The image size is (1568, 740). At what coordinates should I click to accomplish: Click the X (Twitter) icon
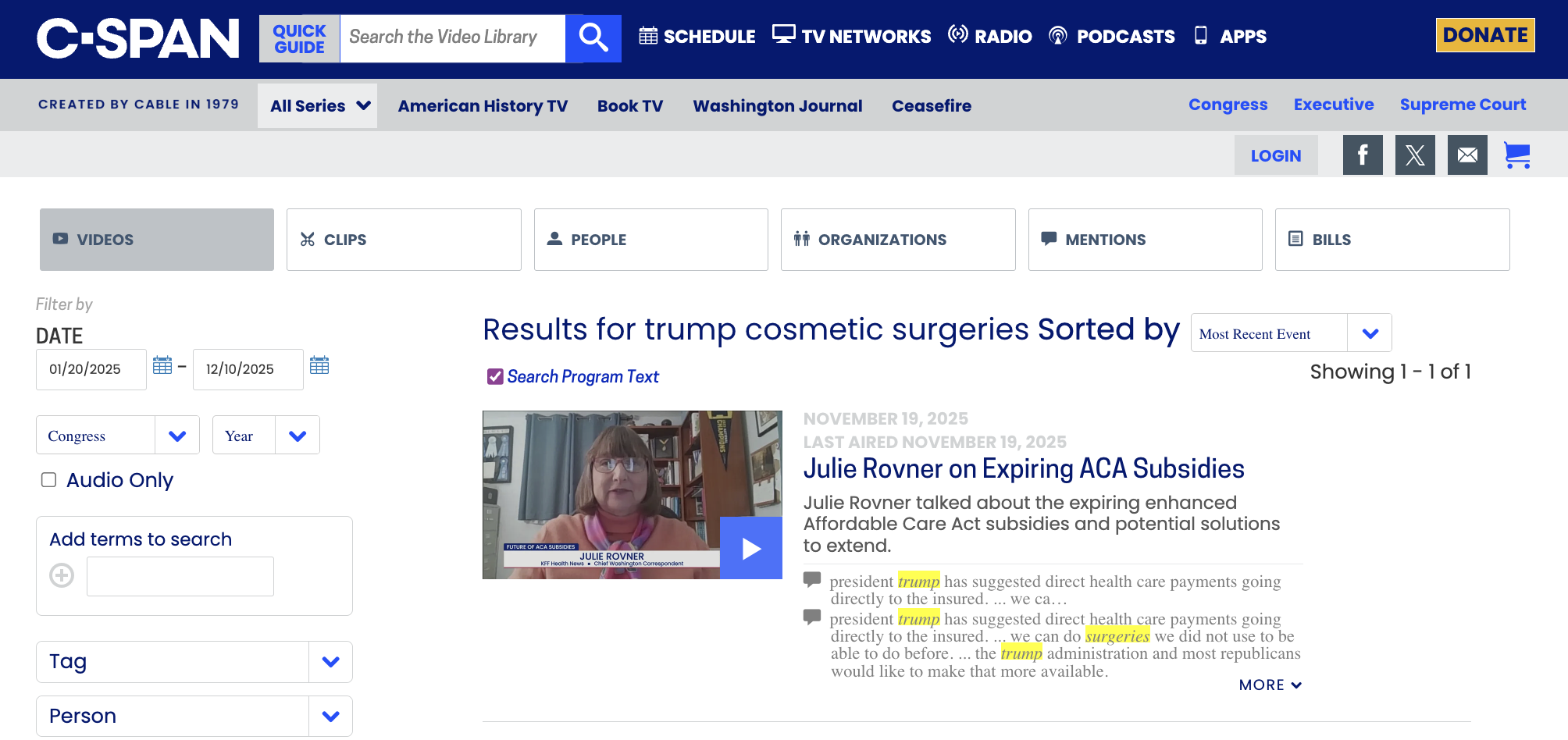(1414, 155)
